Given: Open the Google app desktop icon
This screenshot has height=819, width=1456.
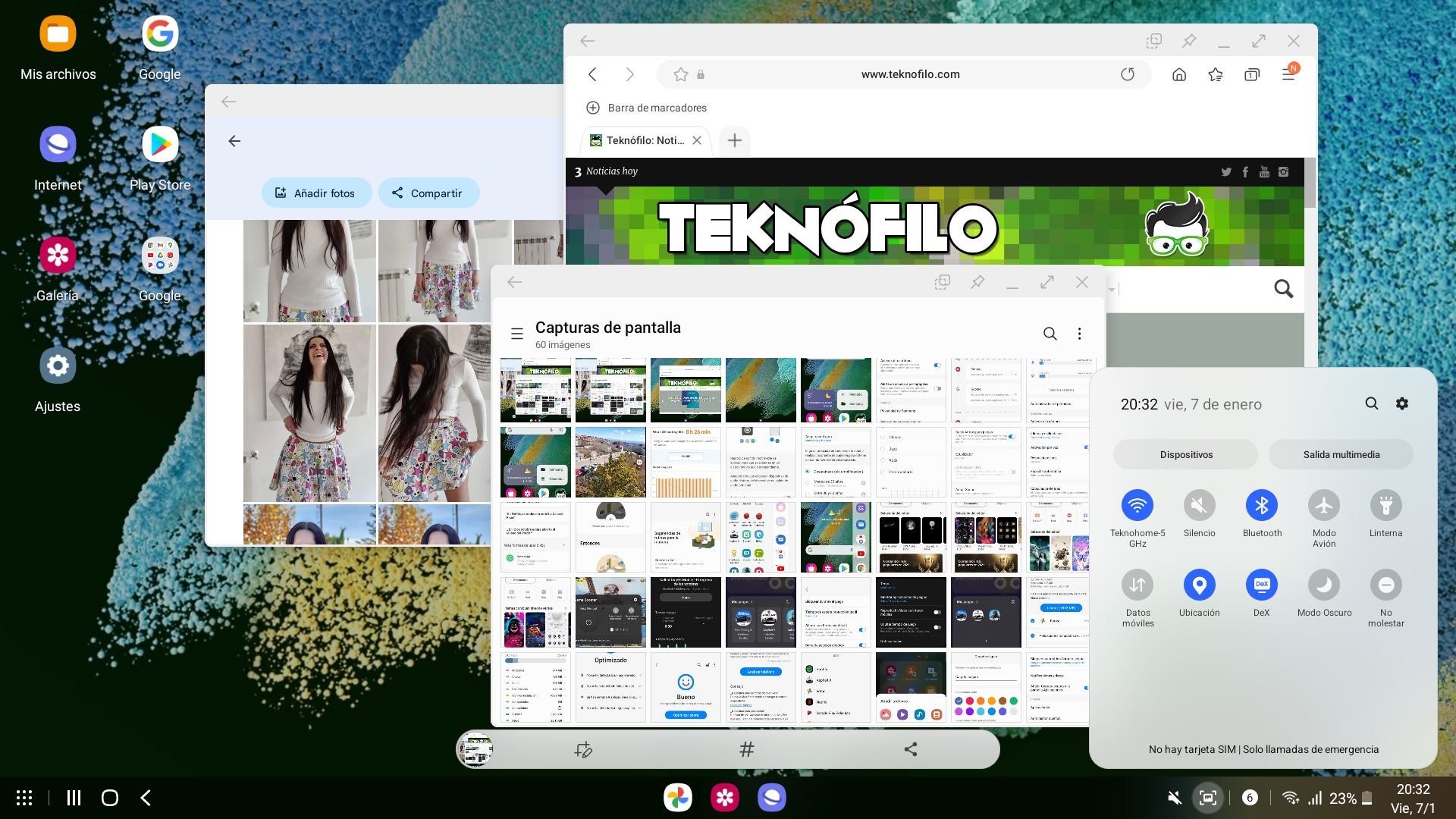Looking at the screenshot, I should pyautogui.click(x=160, y=48).
